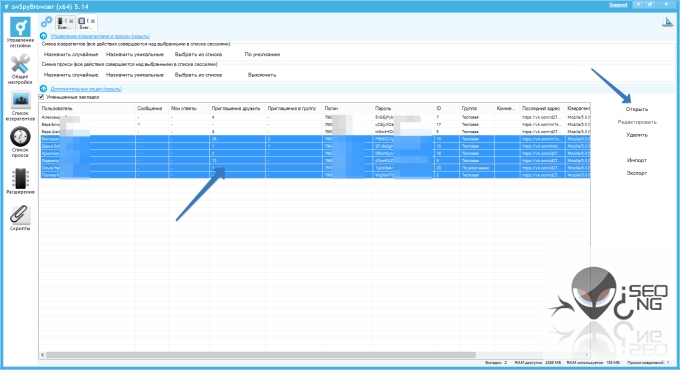This screenshot has height=370, width=680.
Task: Sort by the Группа column header
Action: (x=477, y=108)
